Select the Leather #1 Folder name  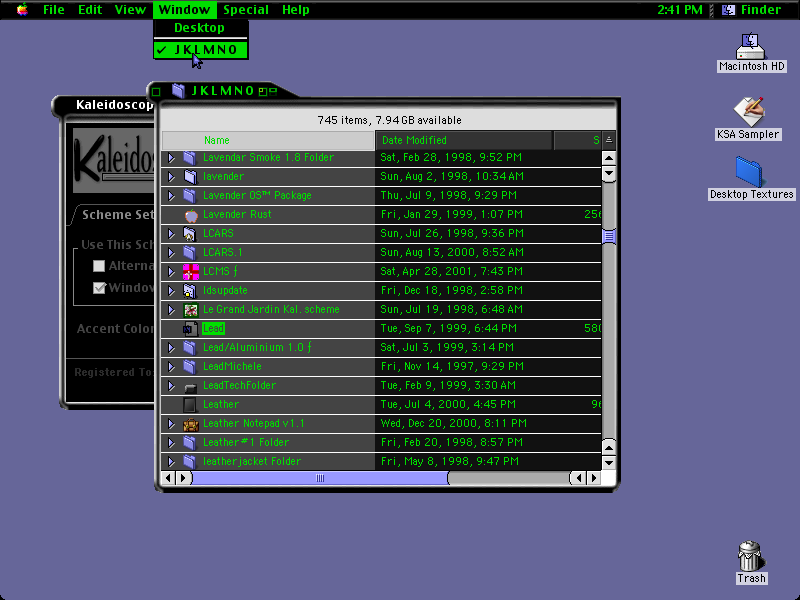click(246, 442)
